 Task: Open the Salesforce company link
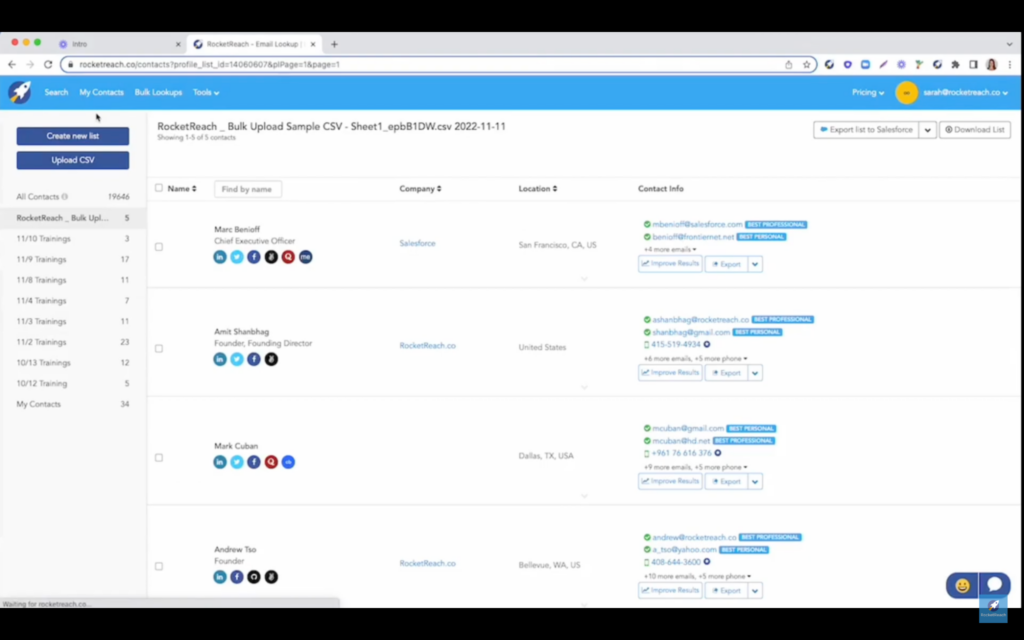point(417,242)
